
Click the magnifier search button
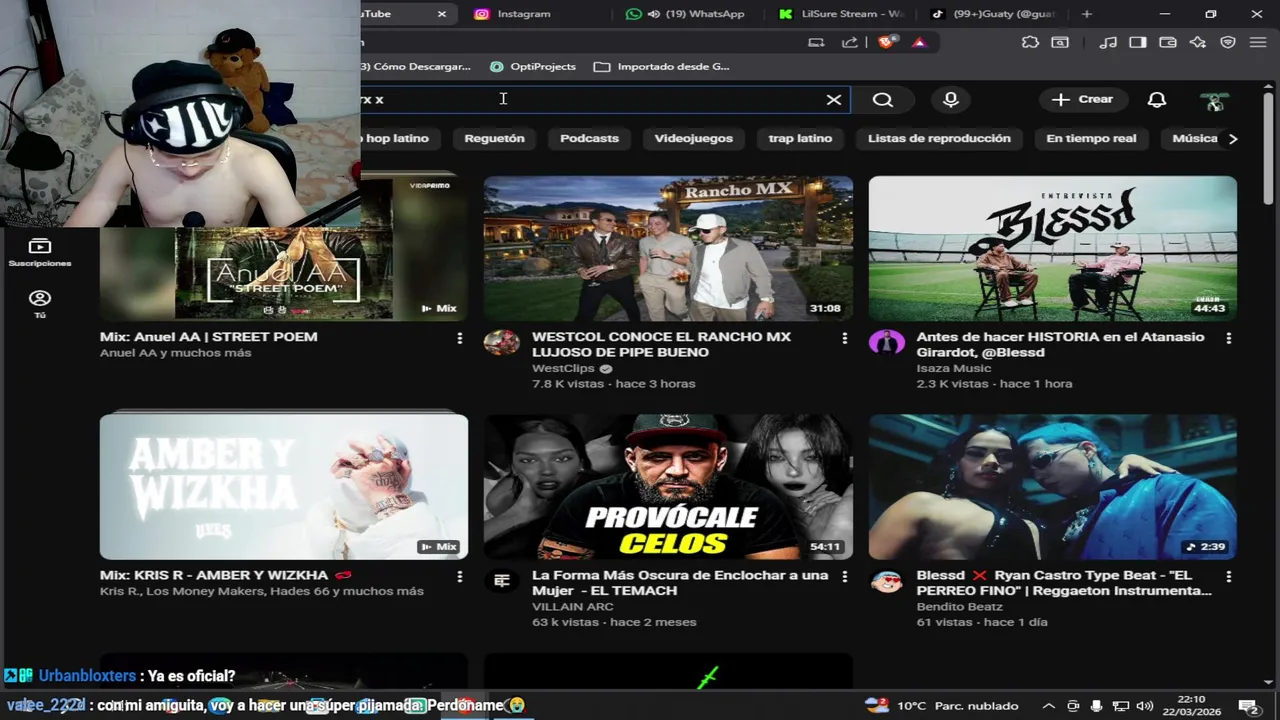882,100
